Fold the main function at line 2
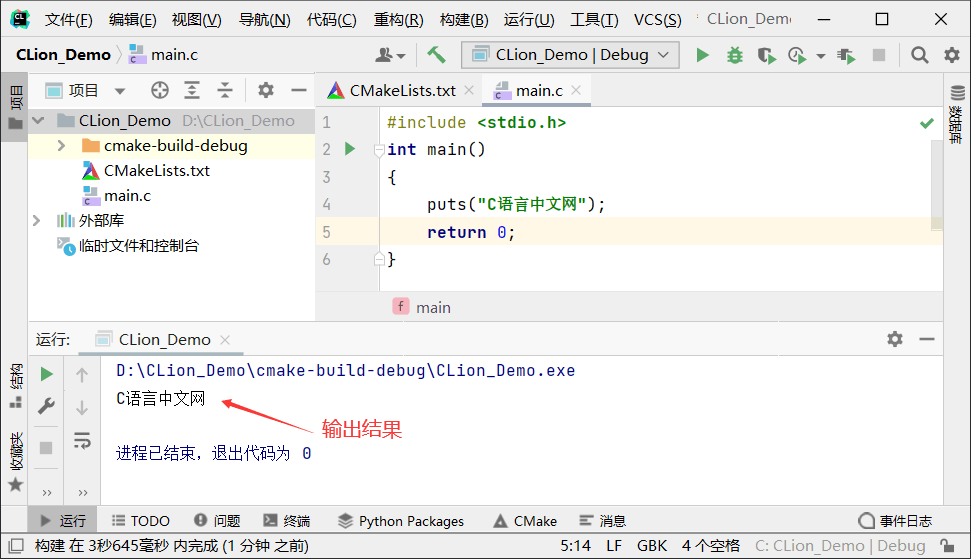Viewport: 971px width, 559px height. tap(379, 150)
